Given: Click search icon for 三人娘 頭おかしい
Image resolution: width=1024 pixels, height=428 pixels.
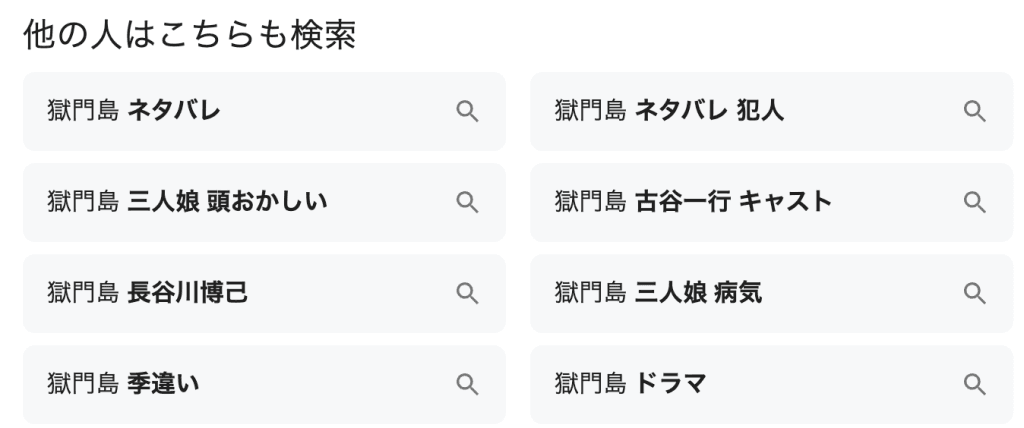Looking at the screenshot, I should tap(467, 202).
